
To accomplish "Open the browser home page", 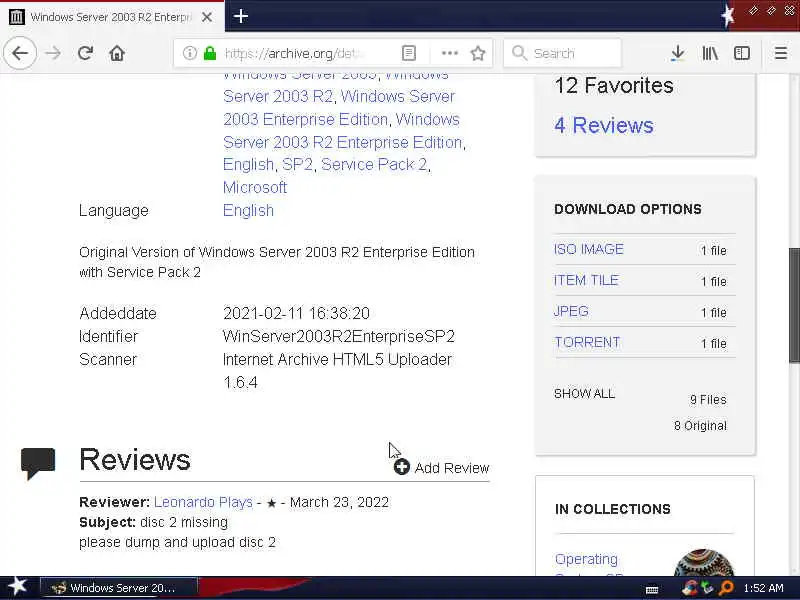I will [x=117, y=53].
